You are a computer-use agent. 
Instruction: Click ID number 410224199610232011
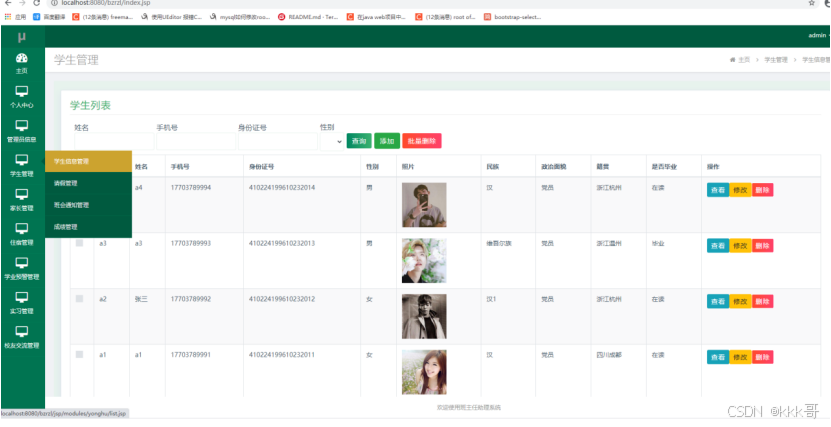[x=282, y=354]
